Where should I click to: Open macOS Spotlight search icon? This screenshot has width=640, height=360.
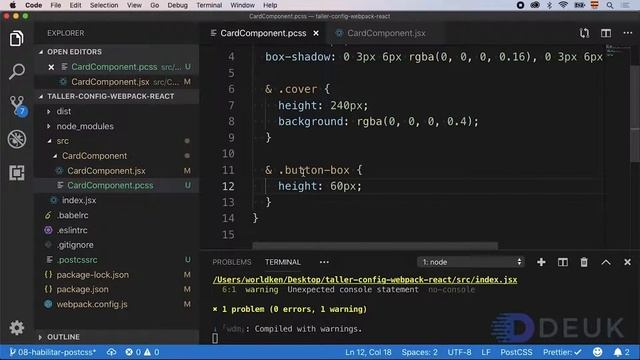click(x=610, y=5)
